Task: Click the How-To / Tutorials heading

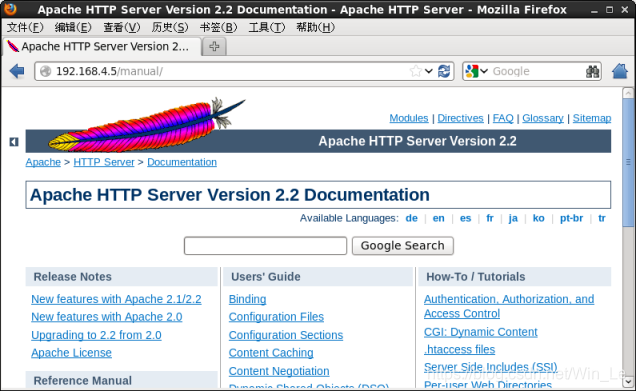Action: click(475, 277)
